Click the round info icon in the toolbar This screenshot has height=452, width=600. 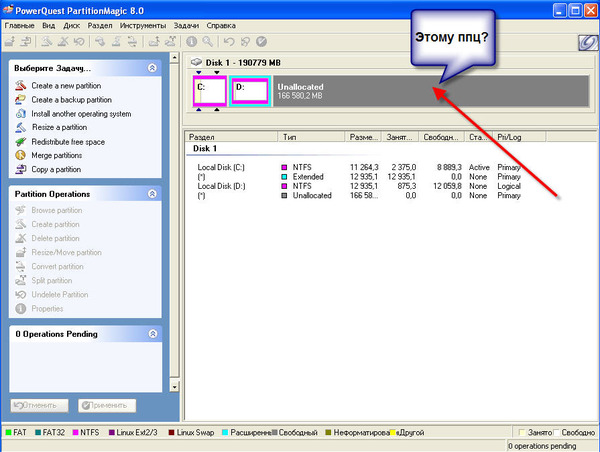192,41
